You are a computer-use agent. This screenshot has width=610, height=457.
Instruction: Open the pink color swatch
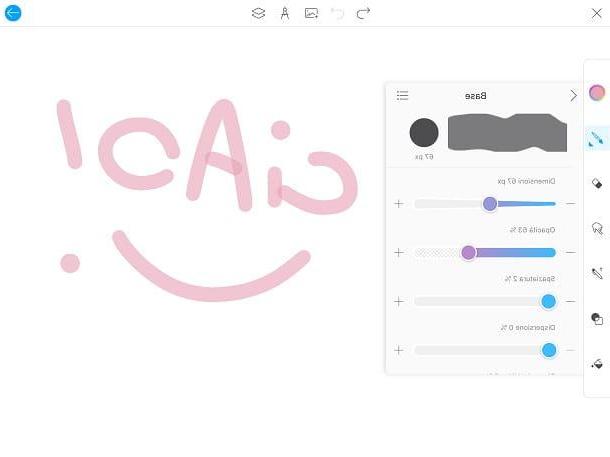(x=597, y=93)
